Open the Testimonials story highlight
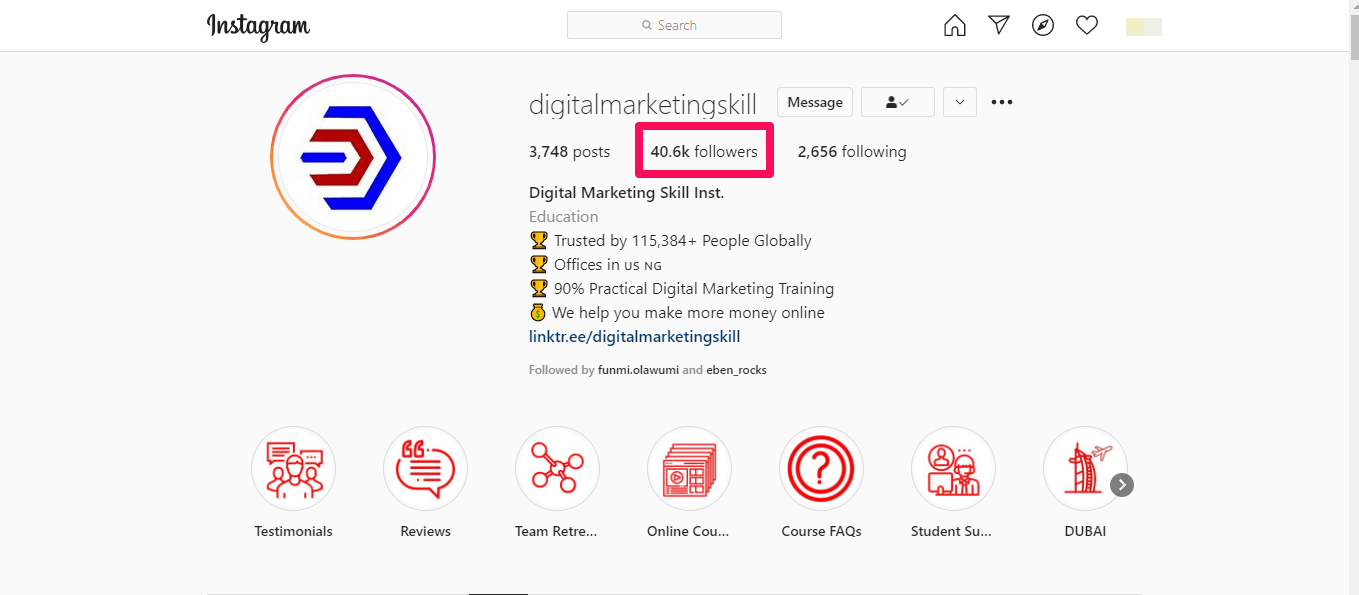This screenshot has height=595, width=1359. pos(293,469)
